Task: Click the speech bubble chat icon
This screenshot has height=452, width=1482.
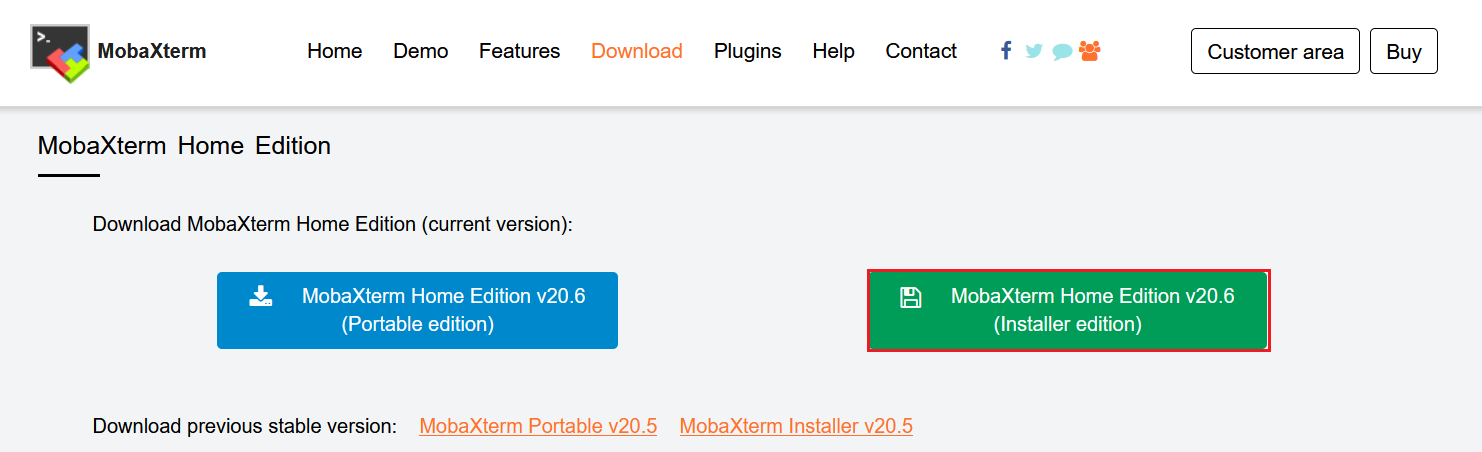Action: tap(1062, 52)
